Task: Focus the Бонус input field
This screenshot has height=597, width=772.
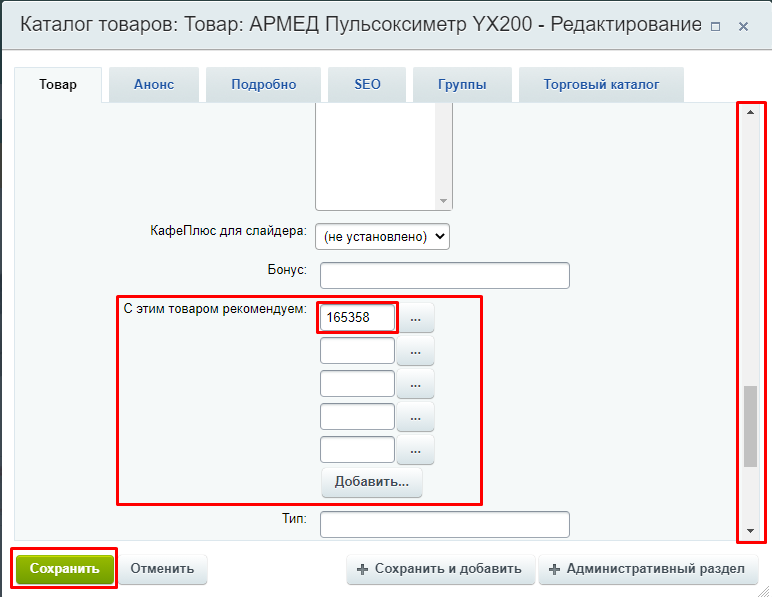Action: (444, 275)
